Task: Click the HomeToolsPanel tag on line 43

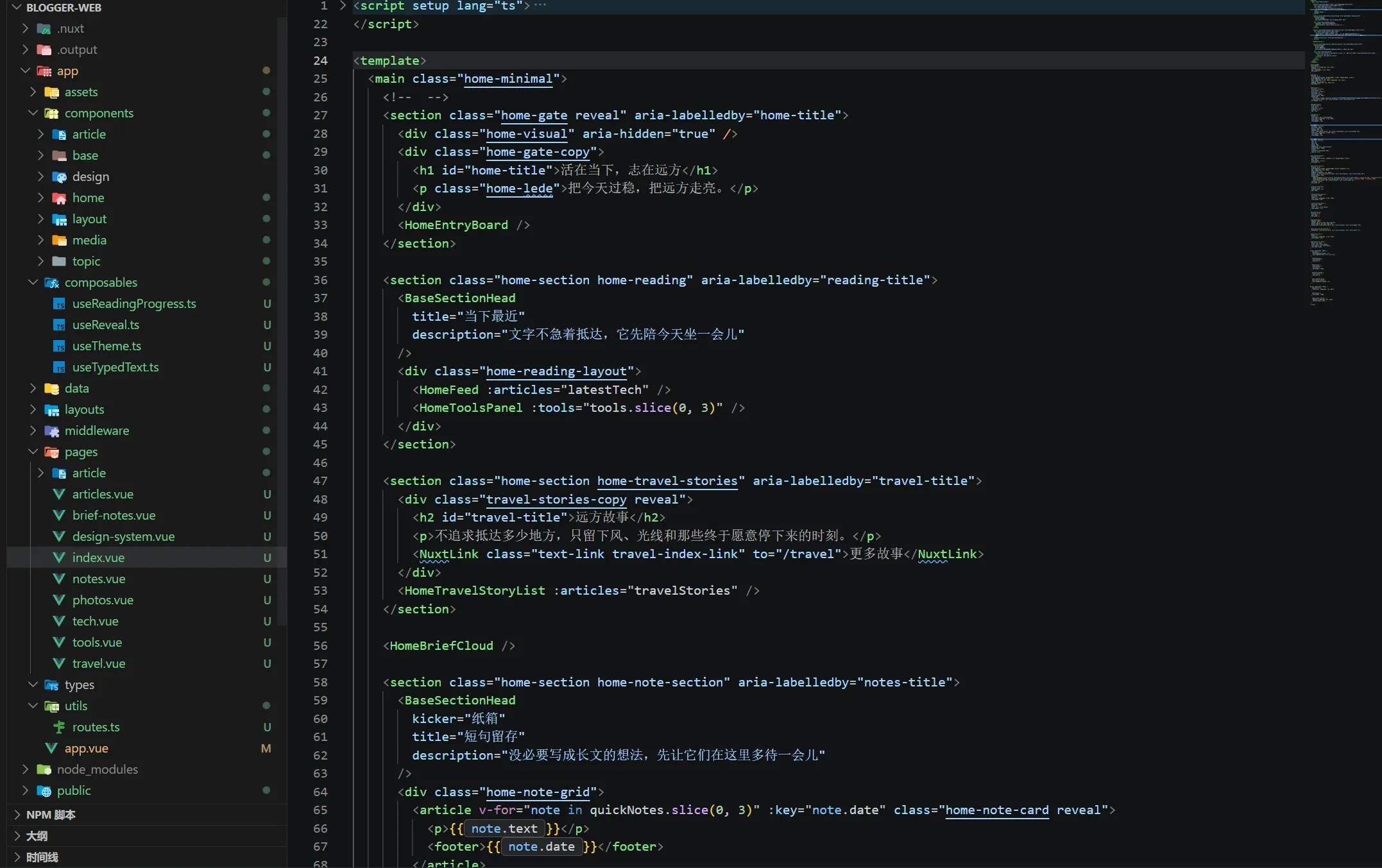Action: [x=471, y=408]
